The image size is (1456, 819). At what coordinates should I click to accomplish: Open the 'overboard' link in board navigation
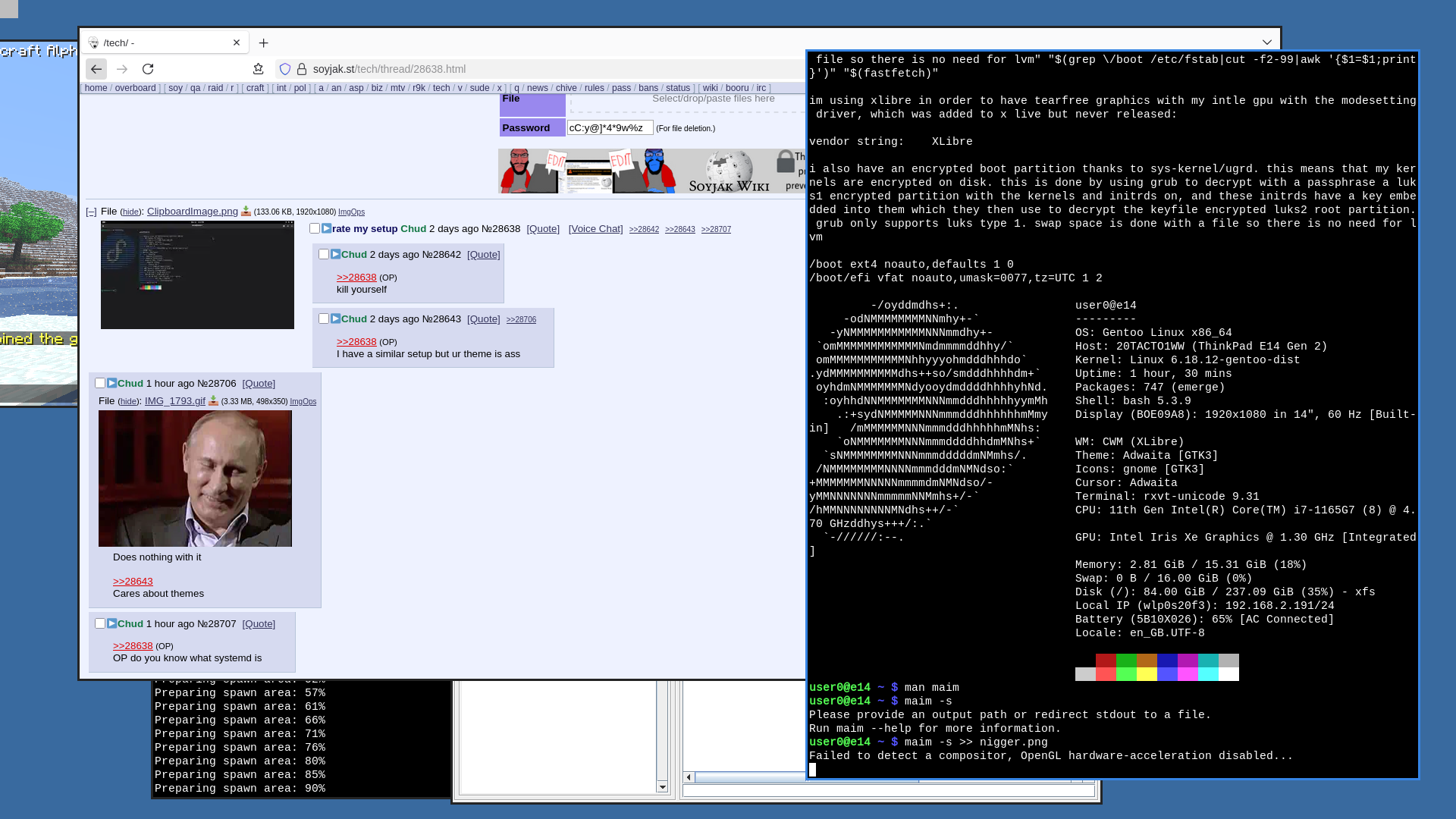coord(135,88)
